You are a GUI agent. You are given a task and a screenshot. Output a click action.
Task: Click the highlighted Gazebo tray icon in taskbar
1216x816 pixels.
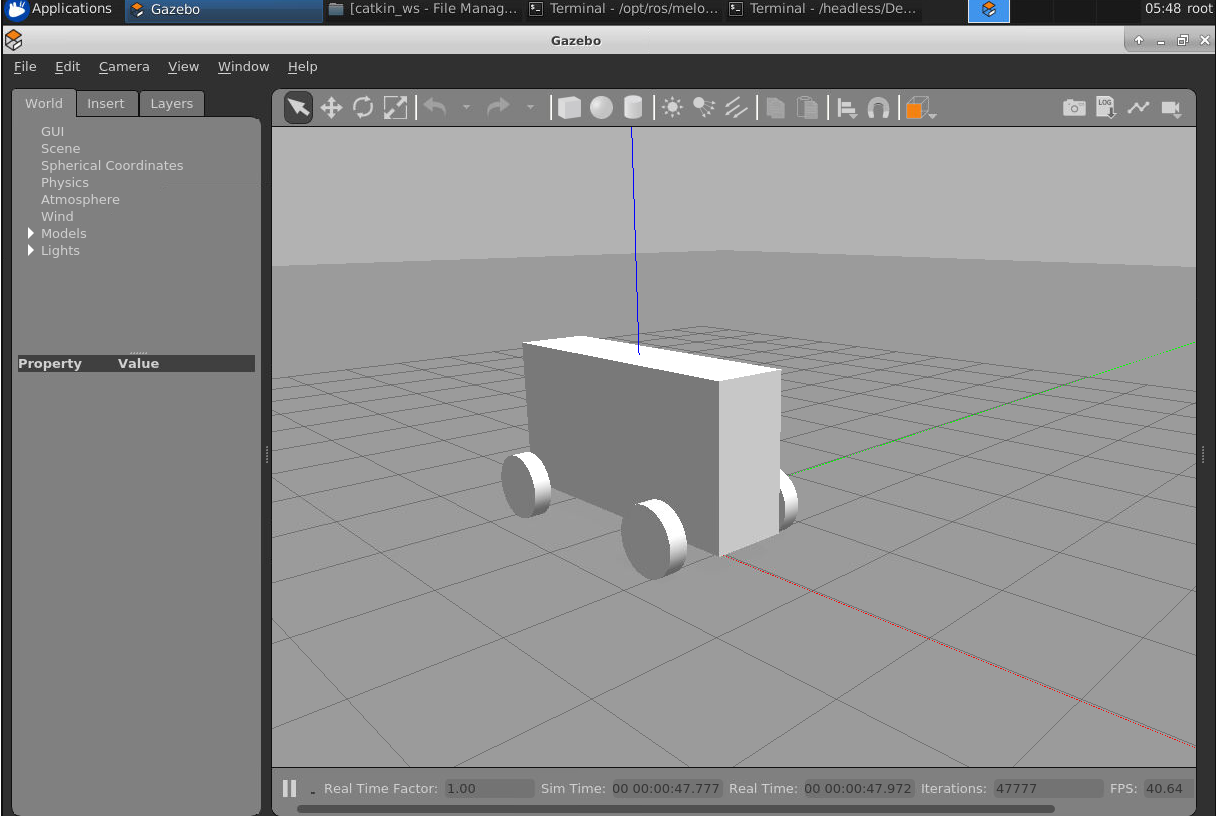pyautogui.click(x=989, y=10)
